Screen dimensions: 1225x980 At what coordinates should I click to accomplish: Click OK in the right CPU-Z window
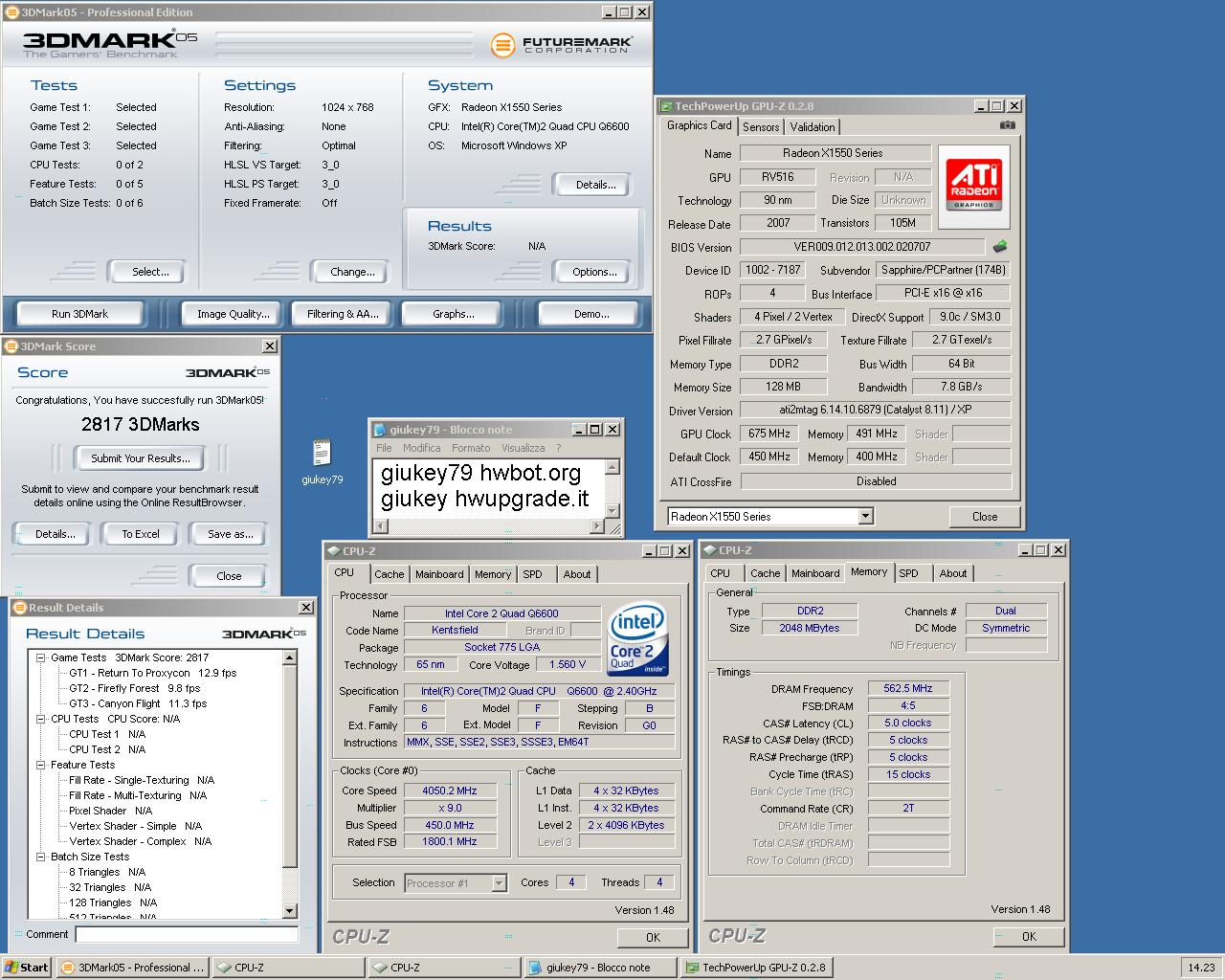pos(1029,936)
